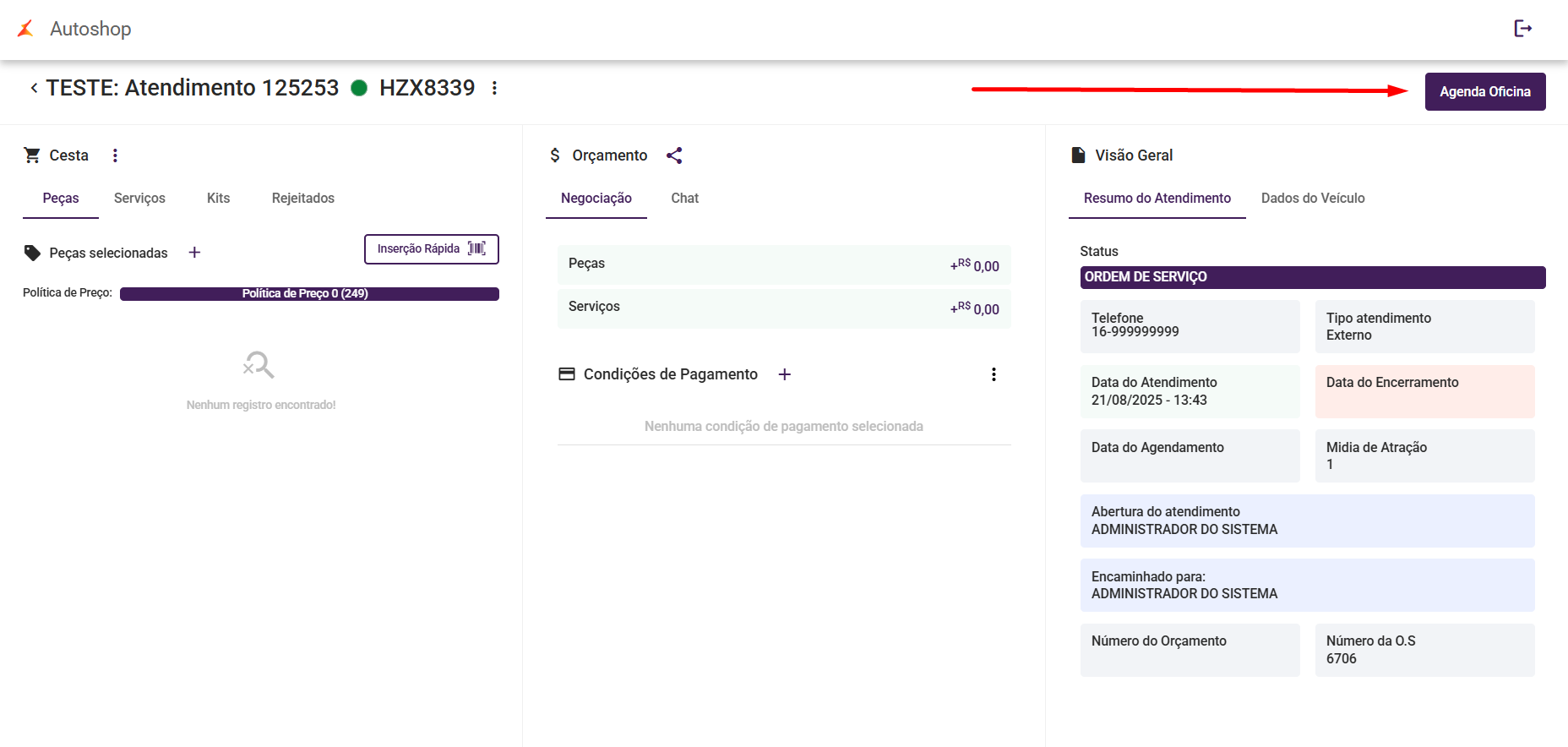1568x747 pixels.
Task: Click the Política de Preço bar
Action: coord(309,294)
